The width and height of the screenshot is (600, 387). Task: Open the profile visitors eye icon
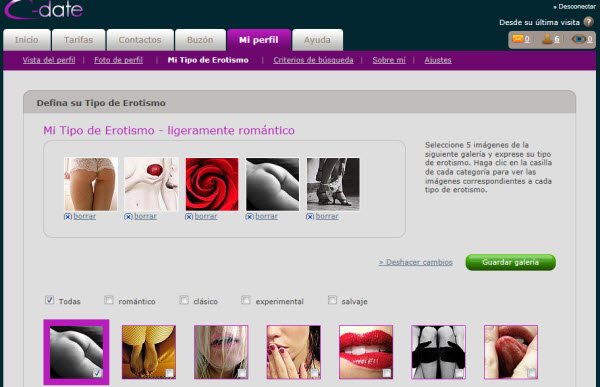point(579,39)
